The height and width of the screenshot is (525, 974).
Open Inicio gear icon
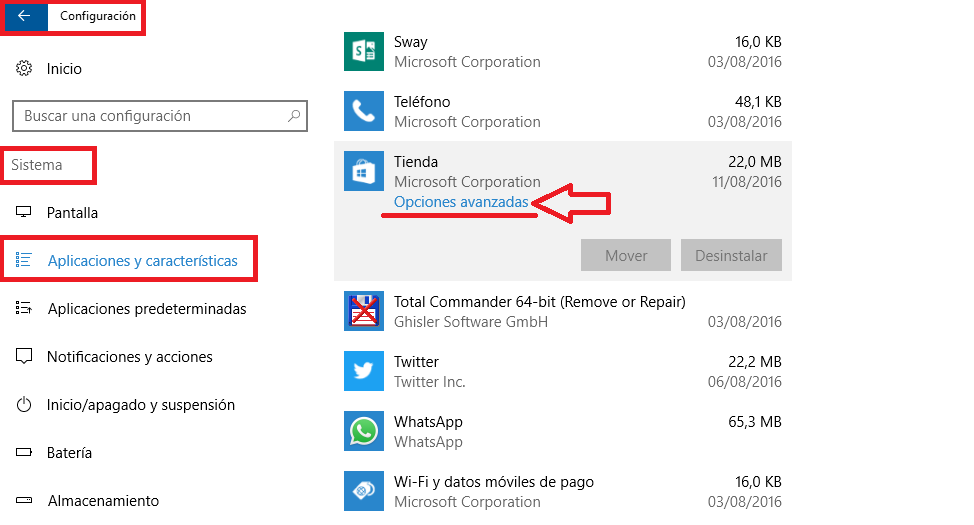click(x=24, y=68)
